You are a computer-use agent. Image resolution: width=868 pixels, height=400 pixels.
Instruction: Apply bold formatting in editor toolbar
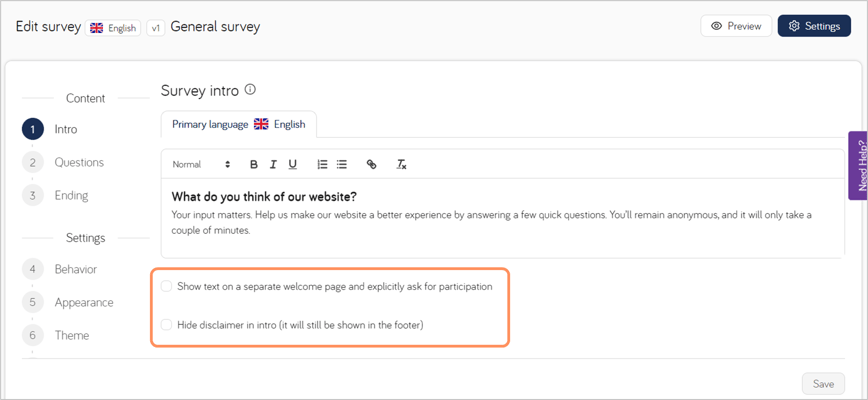[254, 164]
